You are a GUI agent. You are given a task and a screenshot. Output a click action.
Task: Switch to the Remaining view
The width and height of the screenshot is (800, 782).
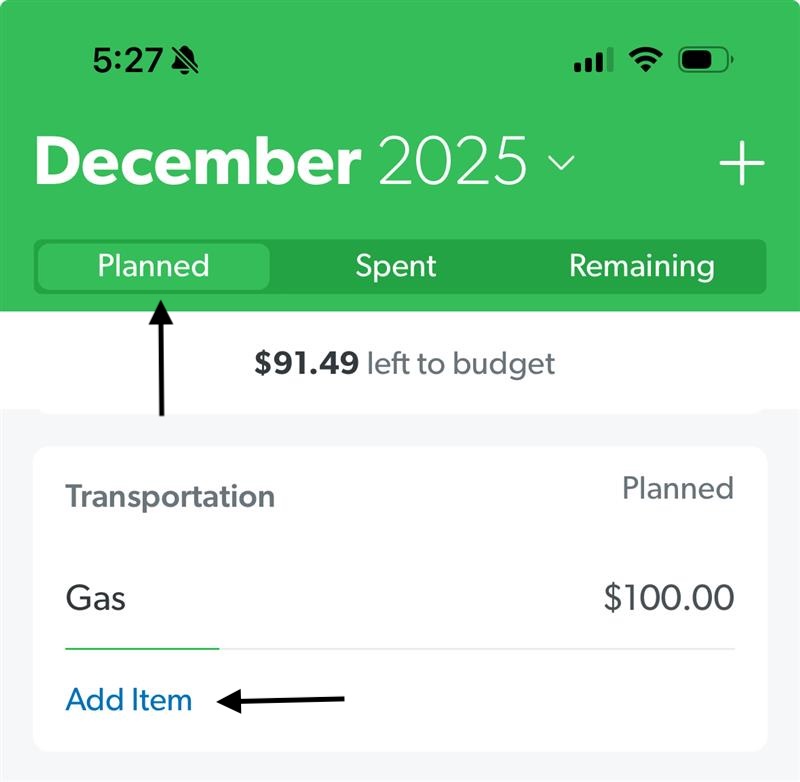pyautogui.click(x=642, y=266)
